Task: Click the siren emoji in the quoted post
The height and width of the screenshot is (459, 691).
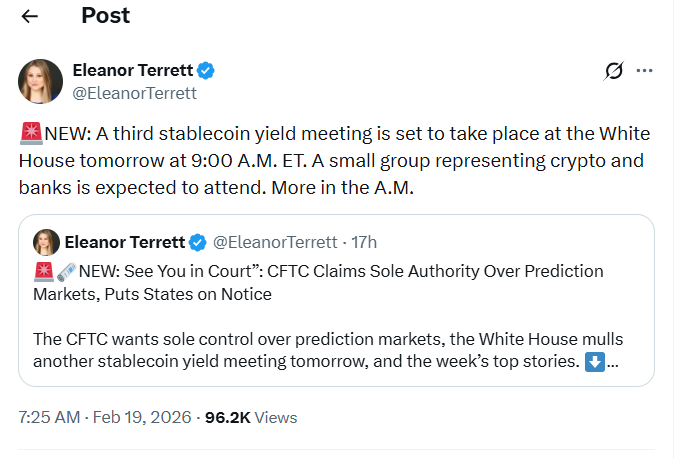Action: click(43, 271)
